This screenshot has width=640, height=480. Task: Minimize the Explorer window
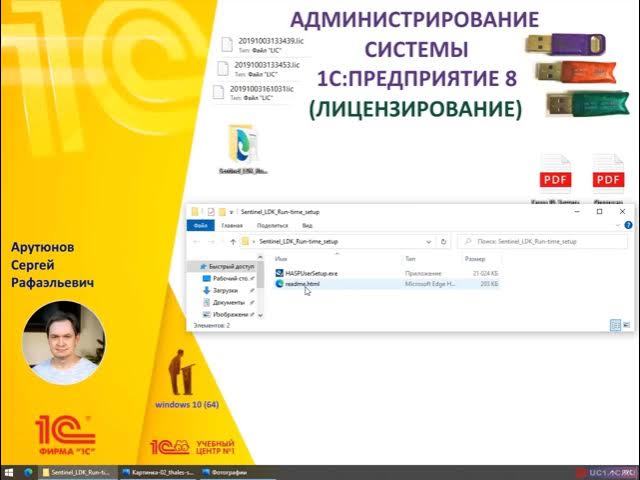pyautogui.click(x=577, y=211)
